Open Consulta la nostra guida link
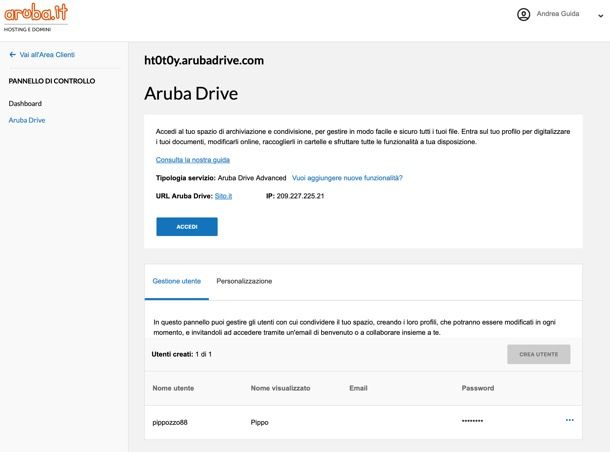The image size is (610, 452). (193, 160)
